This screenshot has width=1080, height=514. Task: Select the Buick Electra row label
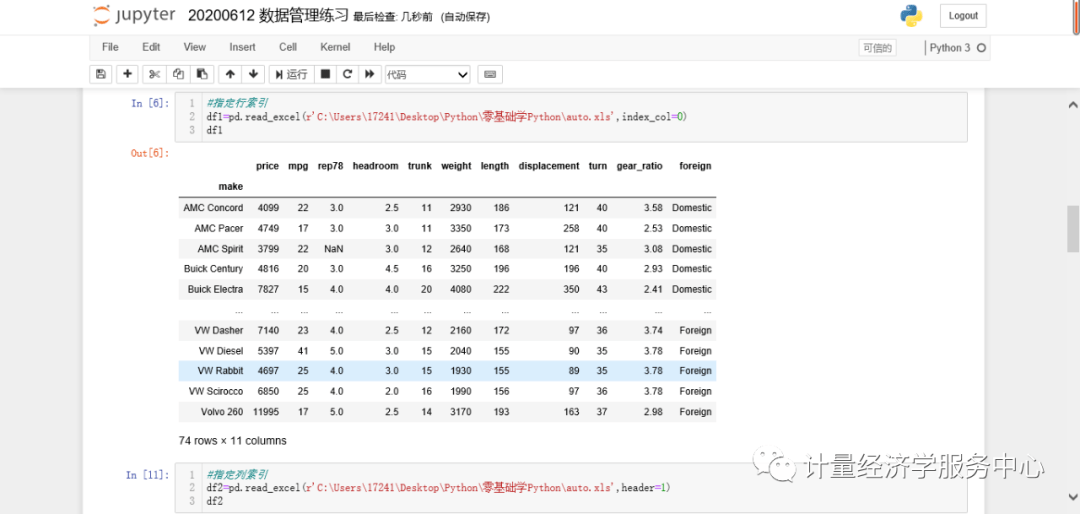tap(216, 289)
